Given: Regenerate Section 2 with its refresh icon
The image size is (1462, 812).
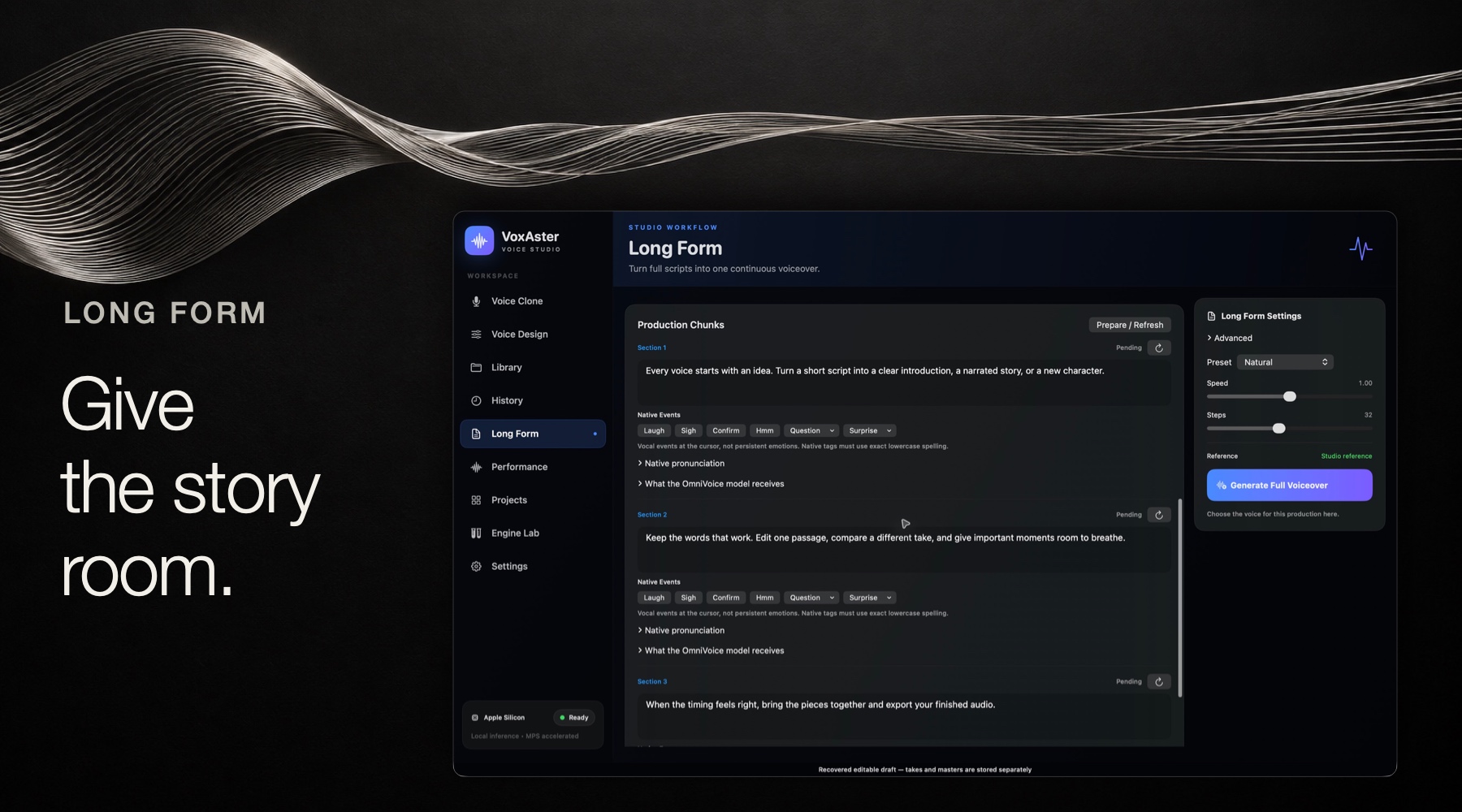Looking at the screenshot, I should (1159, 515).
